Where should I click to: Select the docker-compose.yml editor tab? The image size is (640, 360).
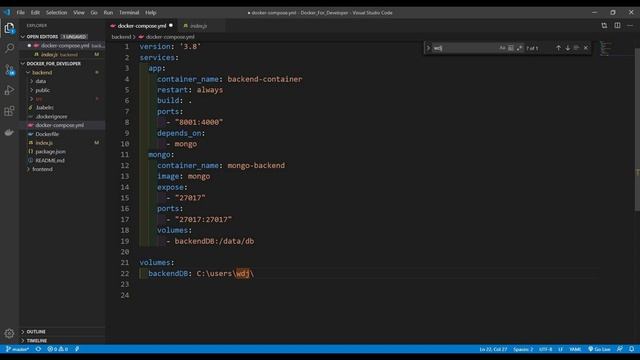[142, 26]
